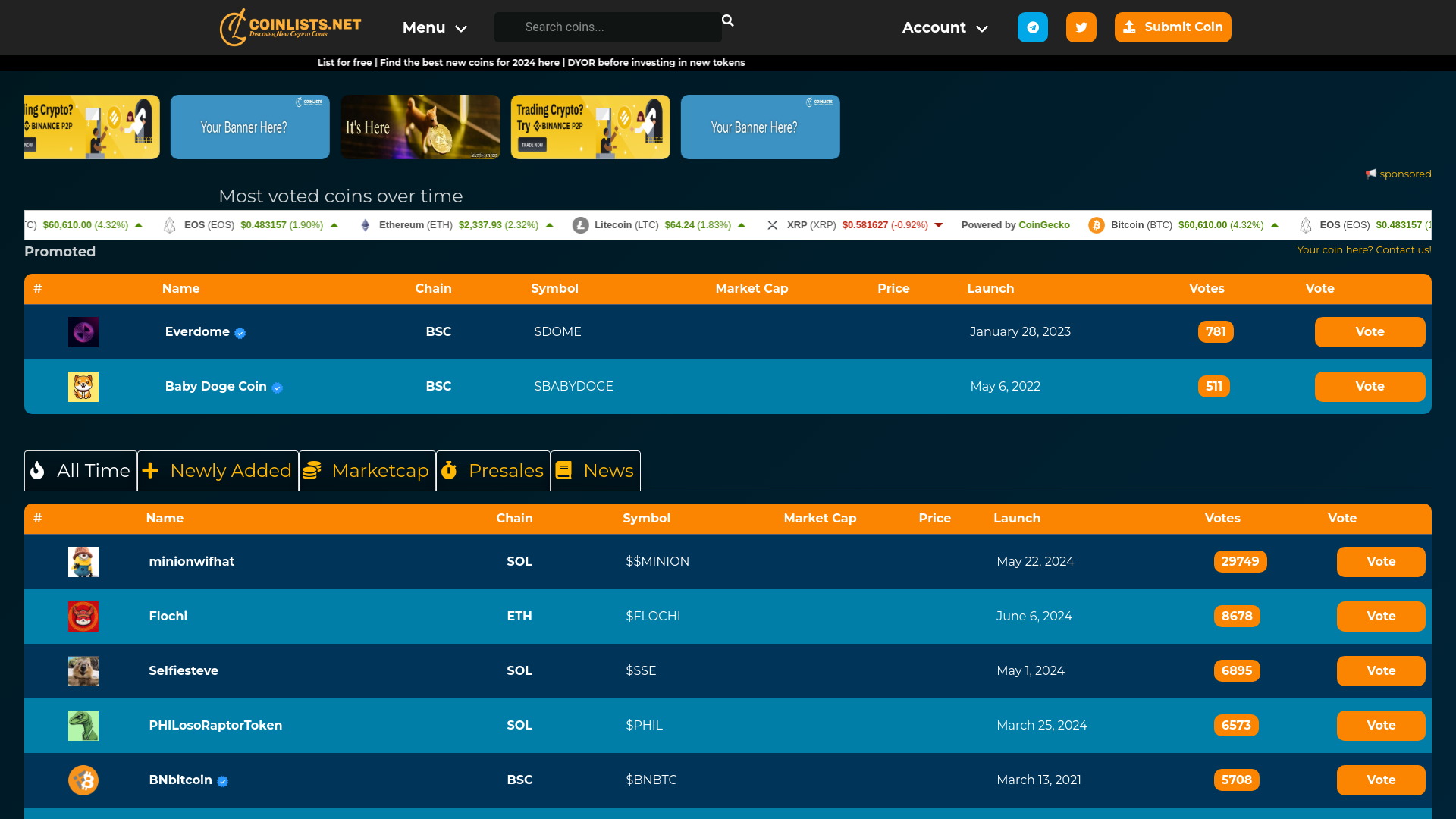The image size is (1456, 819).
Task: Click the 'May 22, 2024' launch date
Action: [x=1035, y=562]
